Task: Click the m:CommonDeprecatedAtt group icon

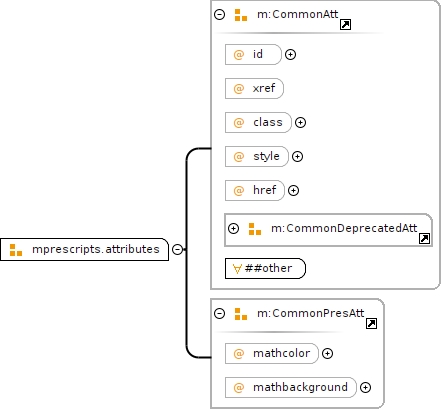Action: (x=255, y=229)
